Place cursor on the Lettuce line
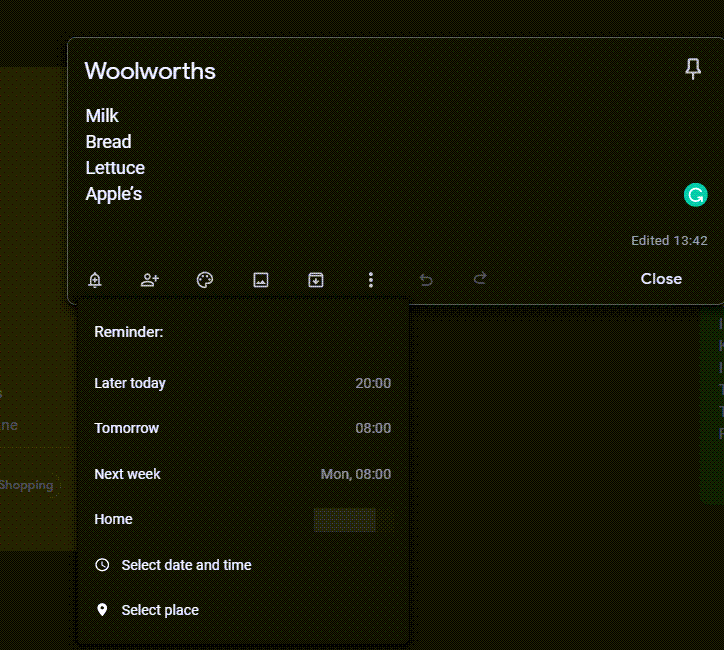The image size is (724, 650). click(x=115, y=168)
